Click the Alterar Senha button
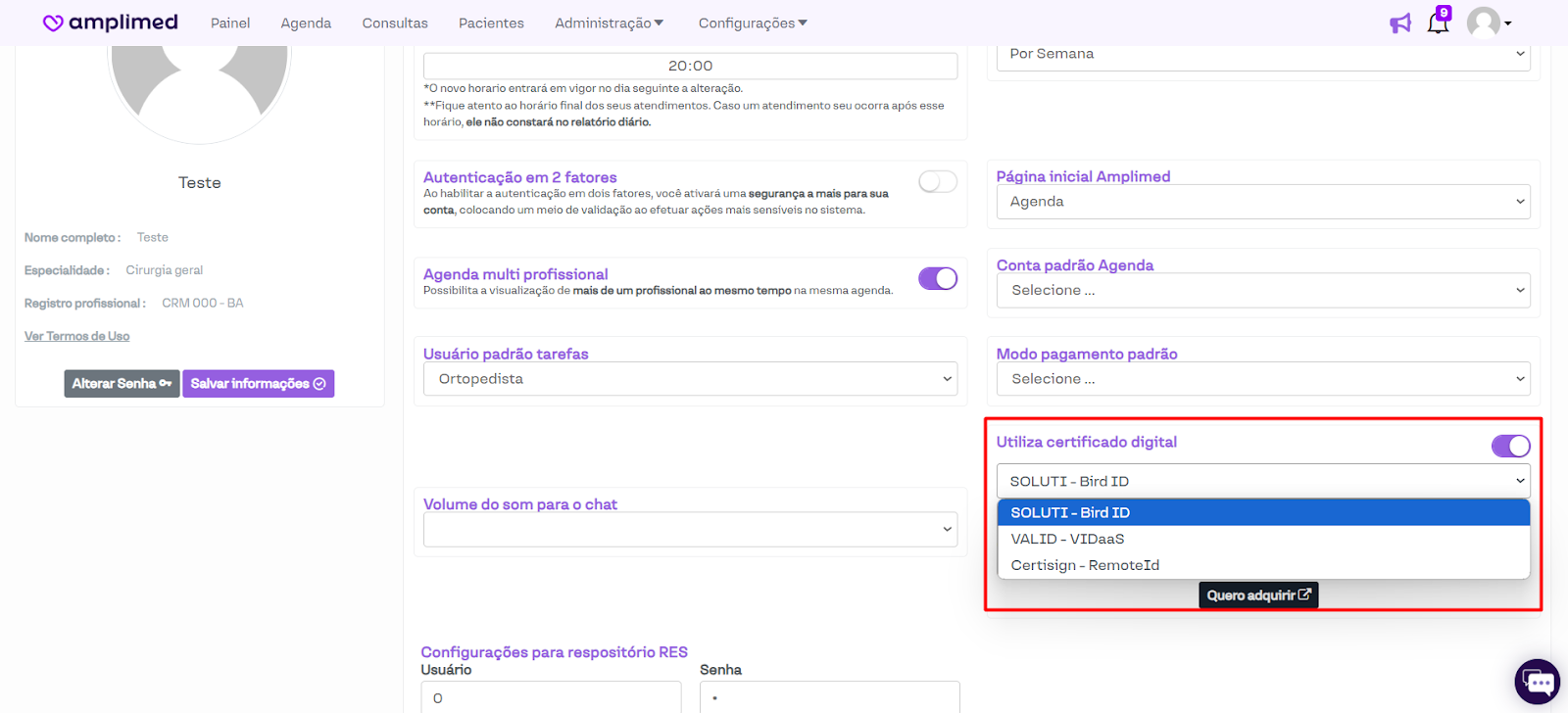 pyautogui.click(x=122, y=384)
